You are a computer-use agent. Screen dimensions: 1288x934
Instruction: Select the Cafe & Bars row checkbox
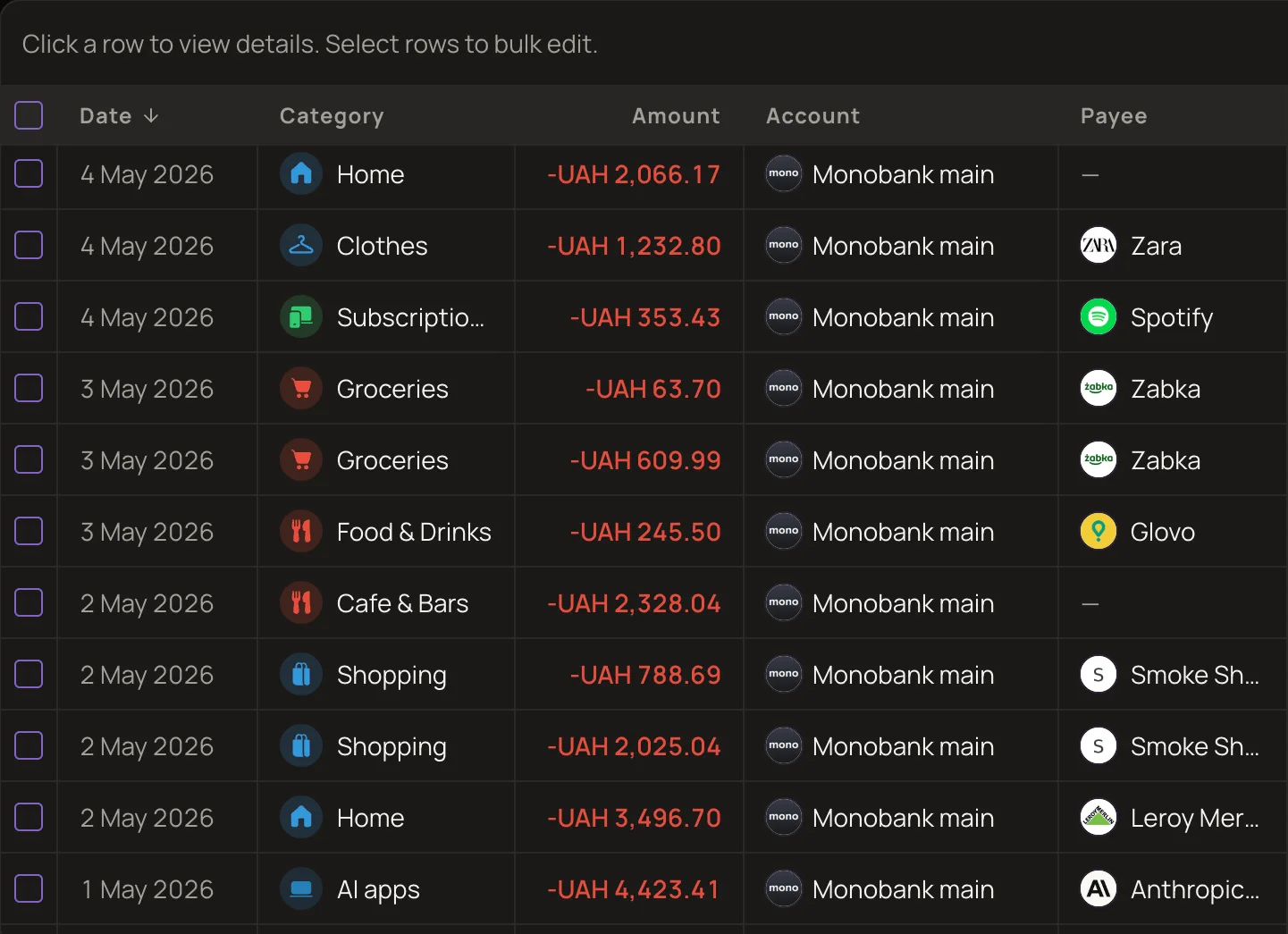pyautogui.click(x=29, y=602)
